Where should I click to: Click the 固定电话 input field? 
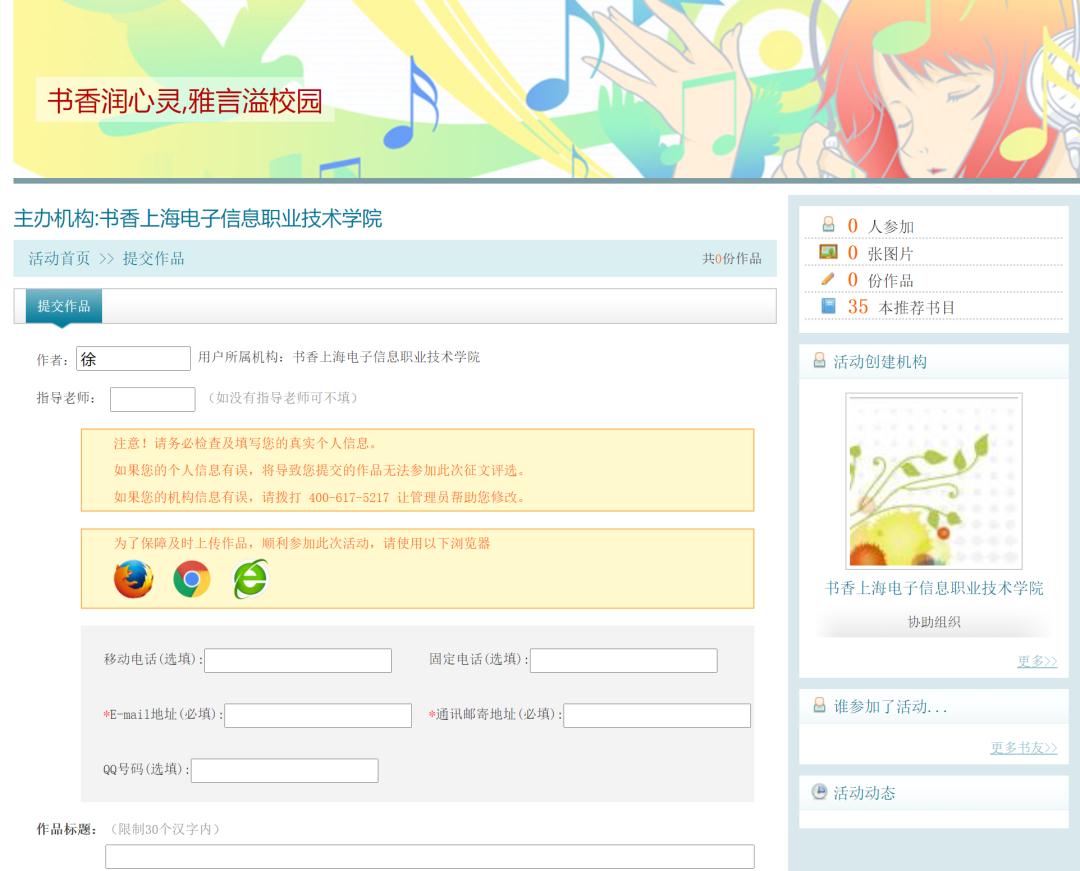[623, 660]
